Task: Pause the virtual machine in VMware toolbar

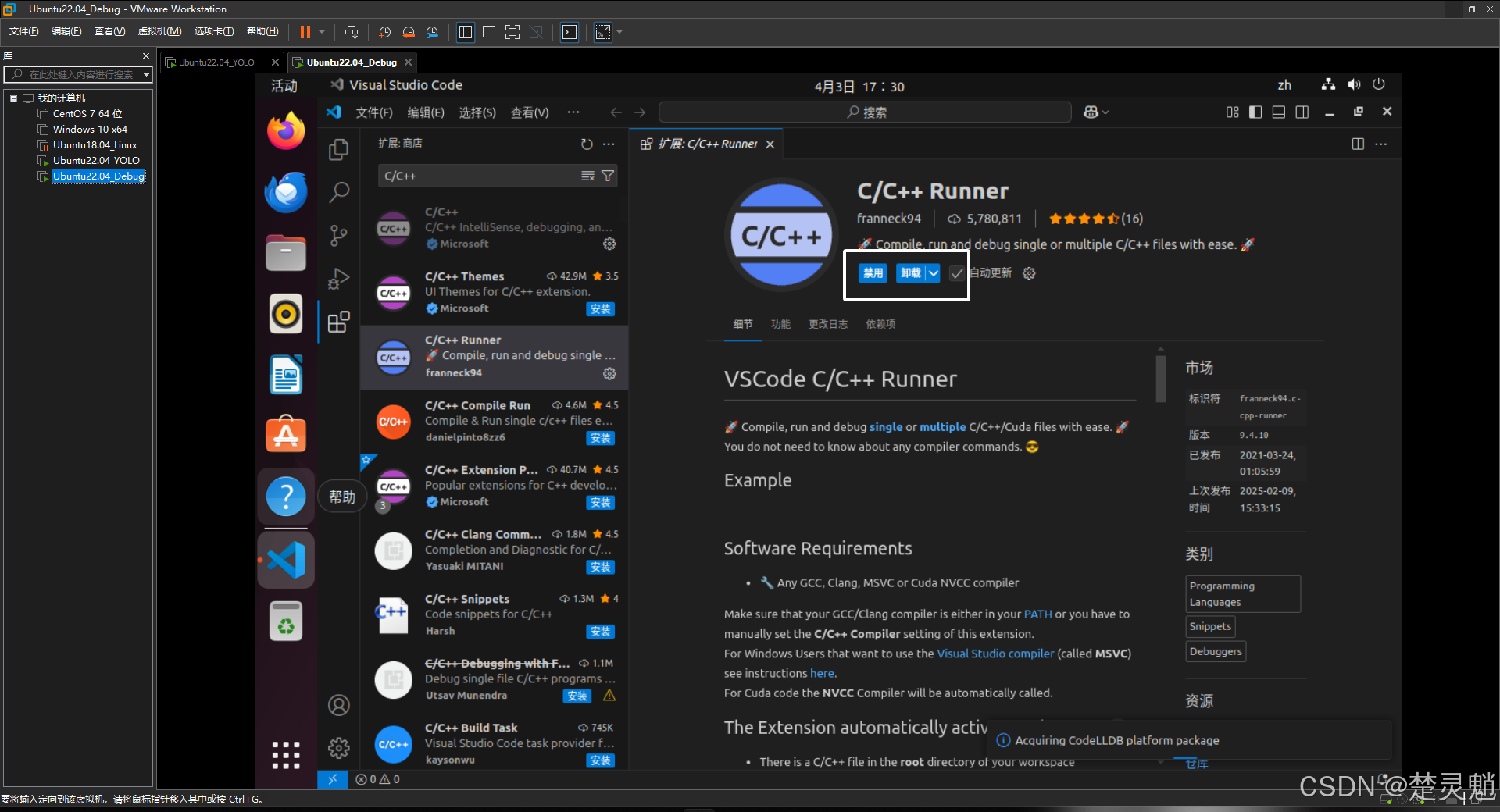Action: (x=305, y=32)
